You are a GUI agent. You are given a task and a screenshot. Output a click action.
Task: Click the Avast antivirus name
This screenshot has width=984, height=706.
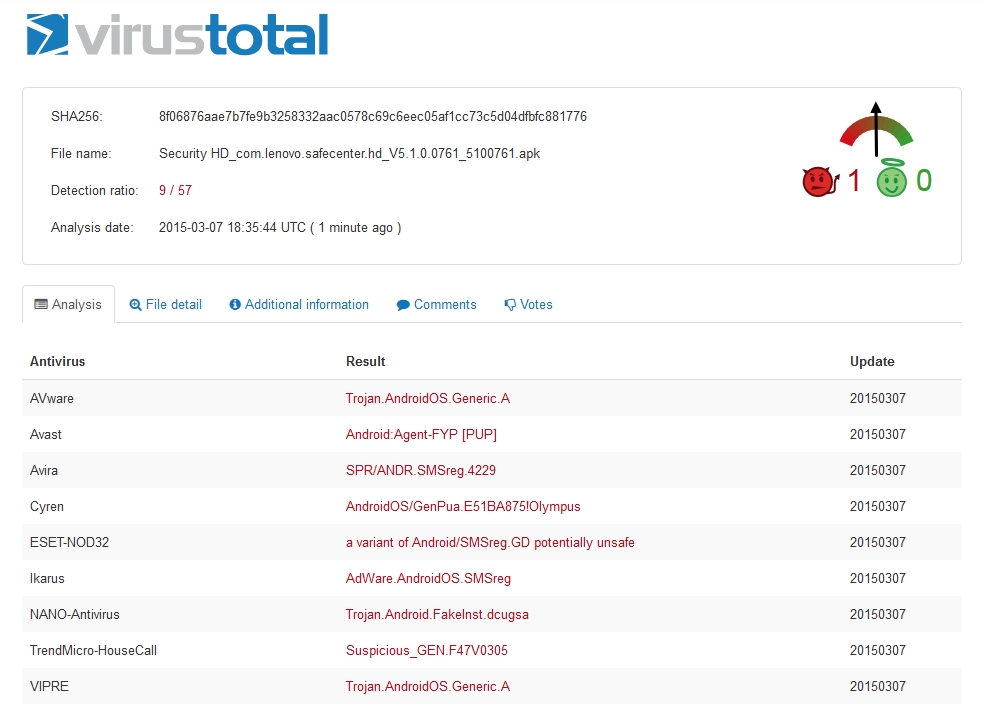tap(46, 434)
